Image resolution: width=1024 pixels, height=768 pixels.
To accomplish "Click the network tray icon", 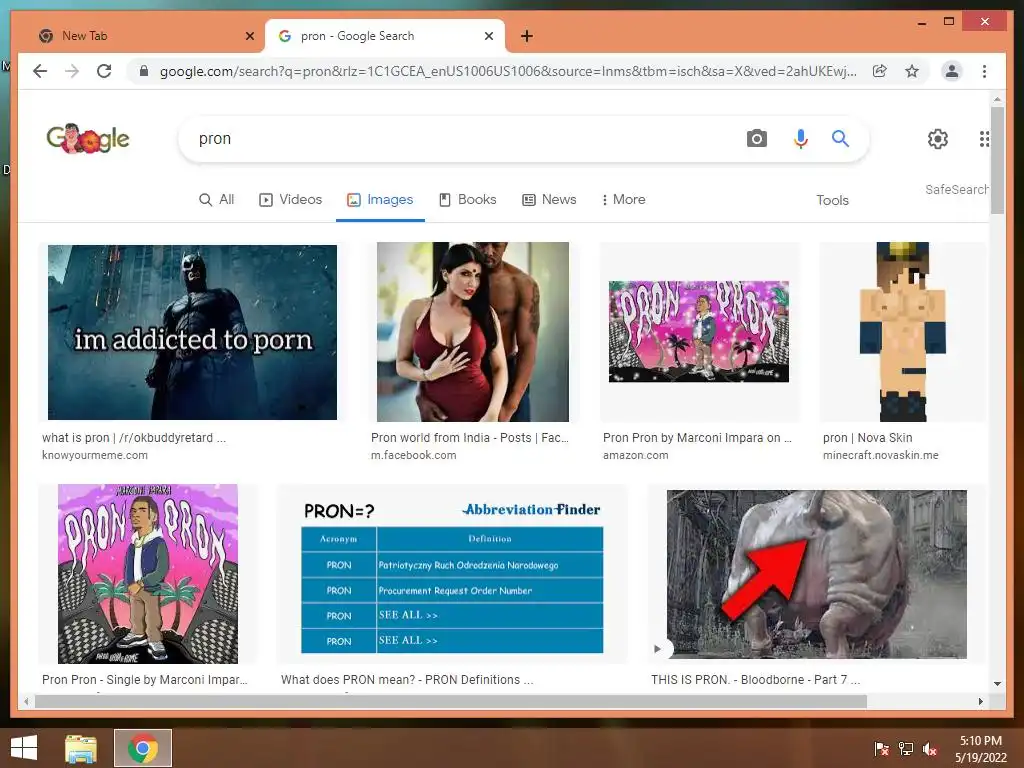I will coord(906,749).
